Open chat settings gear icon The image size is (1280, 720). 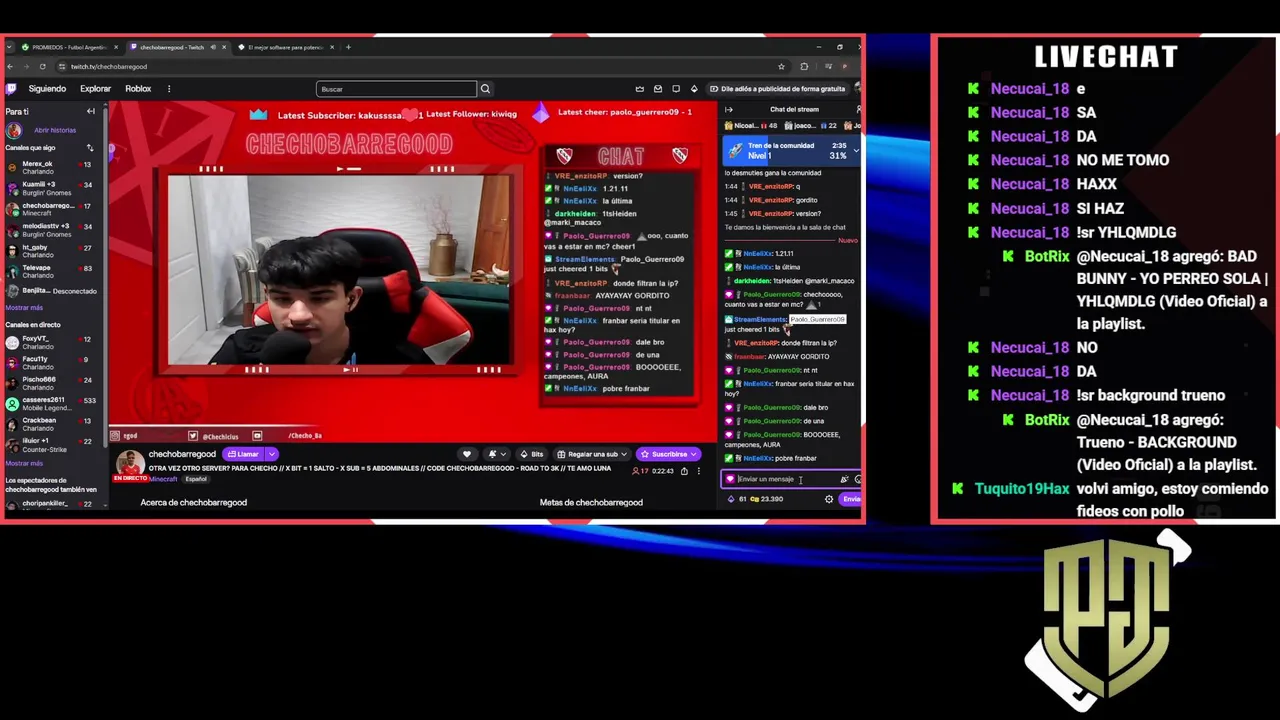tap(829, 499)
